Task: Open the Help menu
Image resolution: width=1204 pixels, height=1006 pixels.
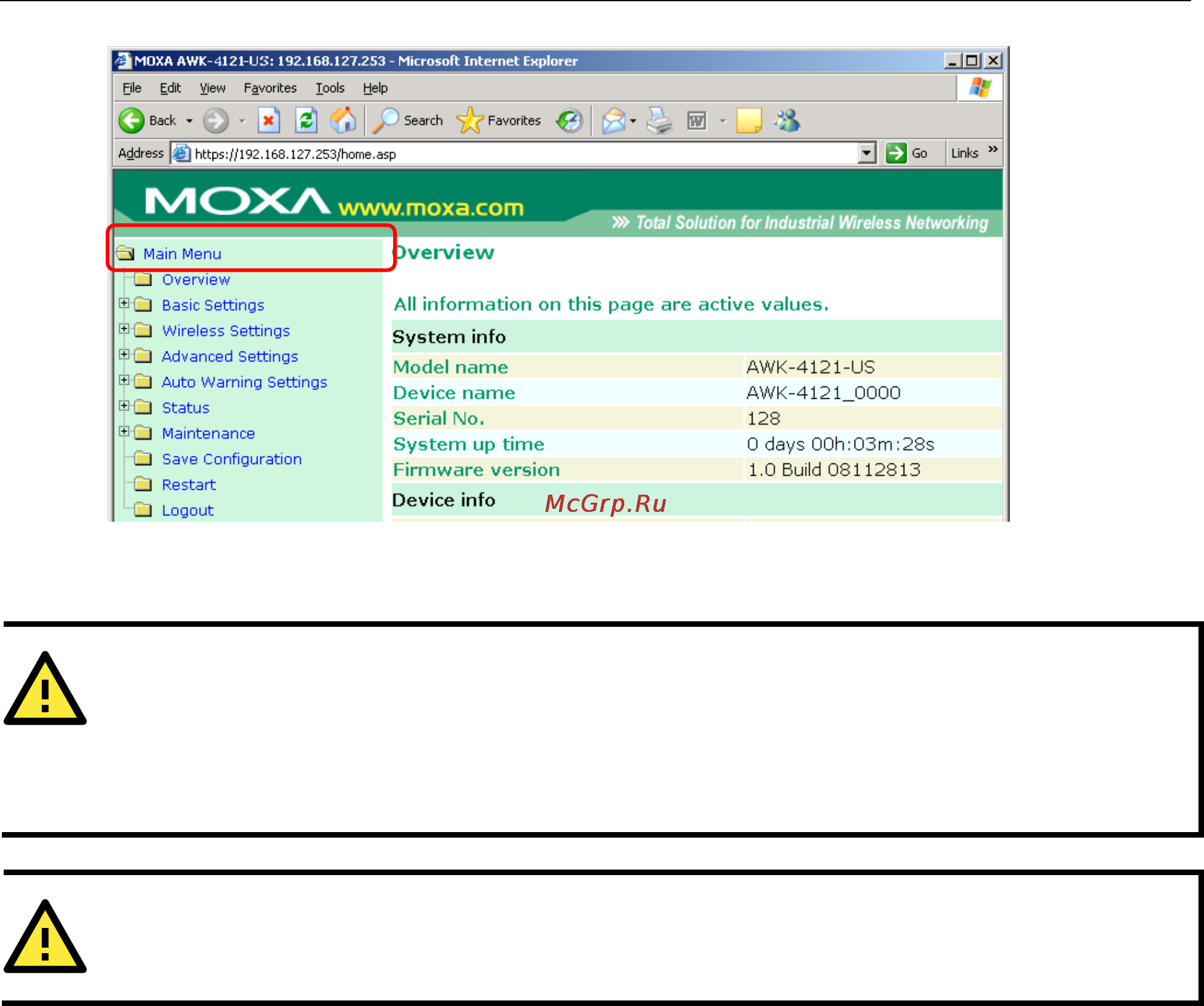Action: point(375,88)
